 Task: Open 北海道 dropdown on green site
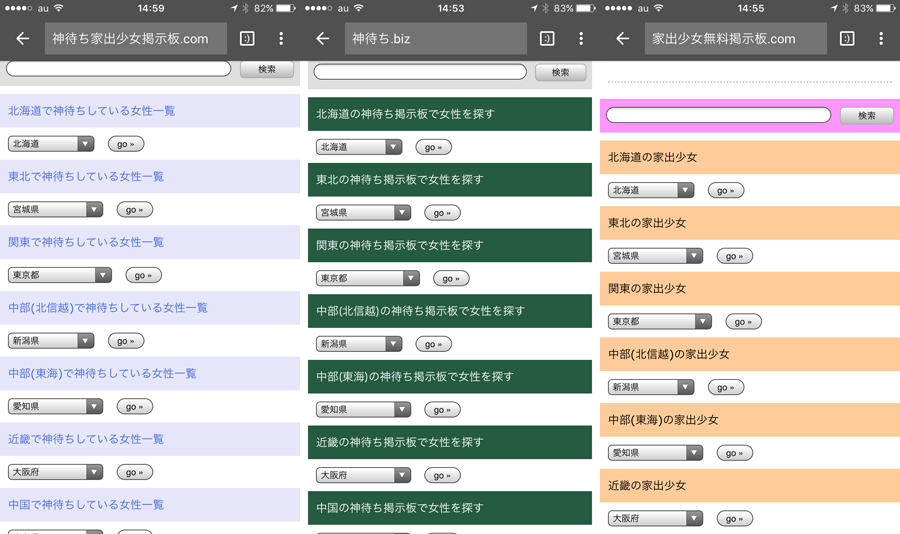tap(359, 147)
